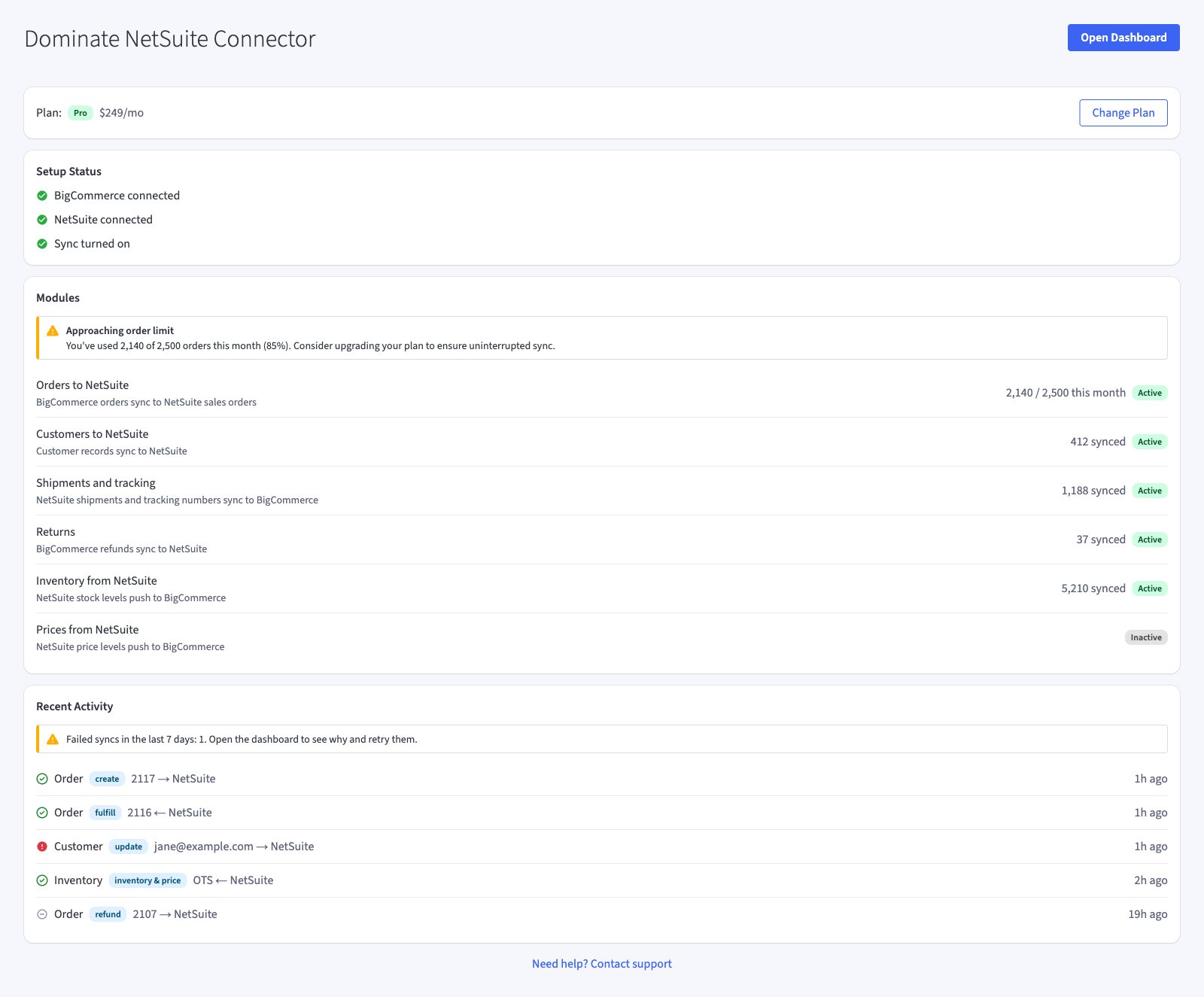Follow the Need help? Contact support link
Screen dimensions: 1204x997
tap(602, 964)
